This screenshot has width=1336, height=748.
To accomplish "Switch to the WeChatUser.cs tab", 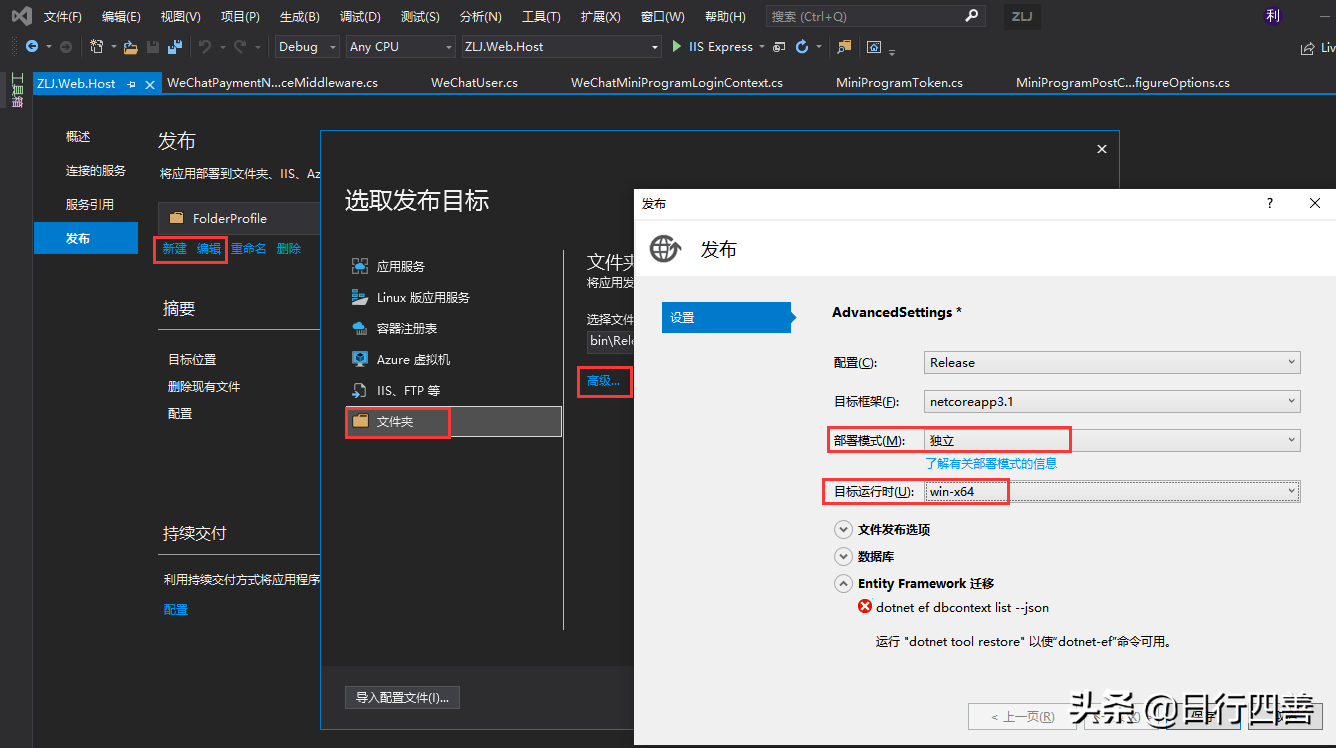I will pos(474,83).
